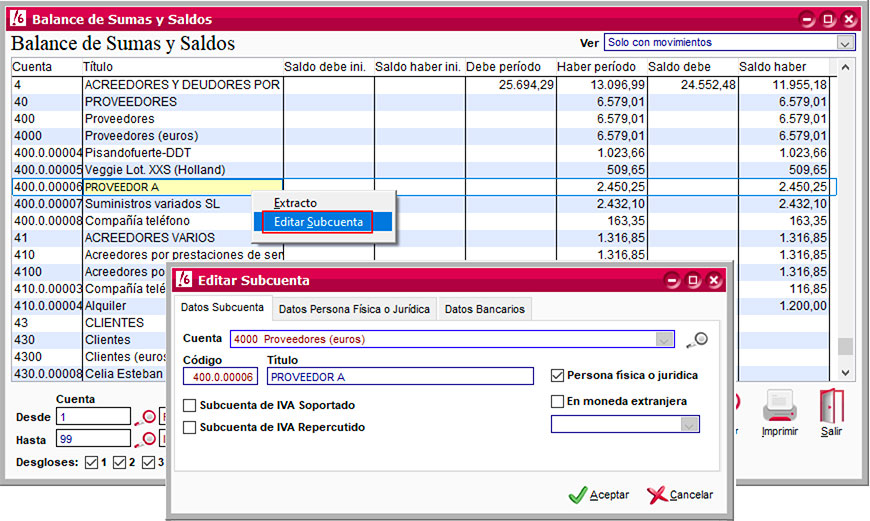870x521 pixels.
Task: Switch to Datos Bancarios tab
Action: (x=484, y=309)
